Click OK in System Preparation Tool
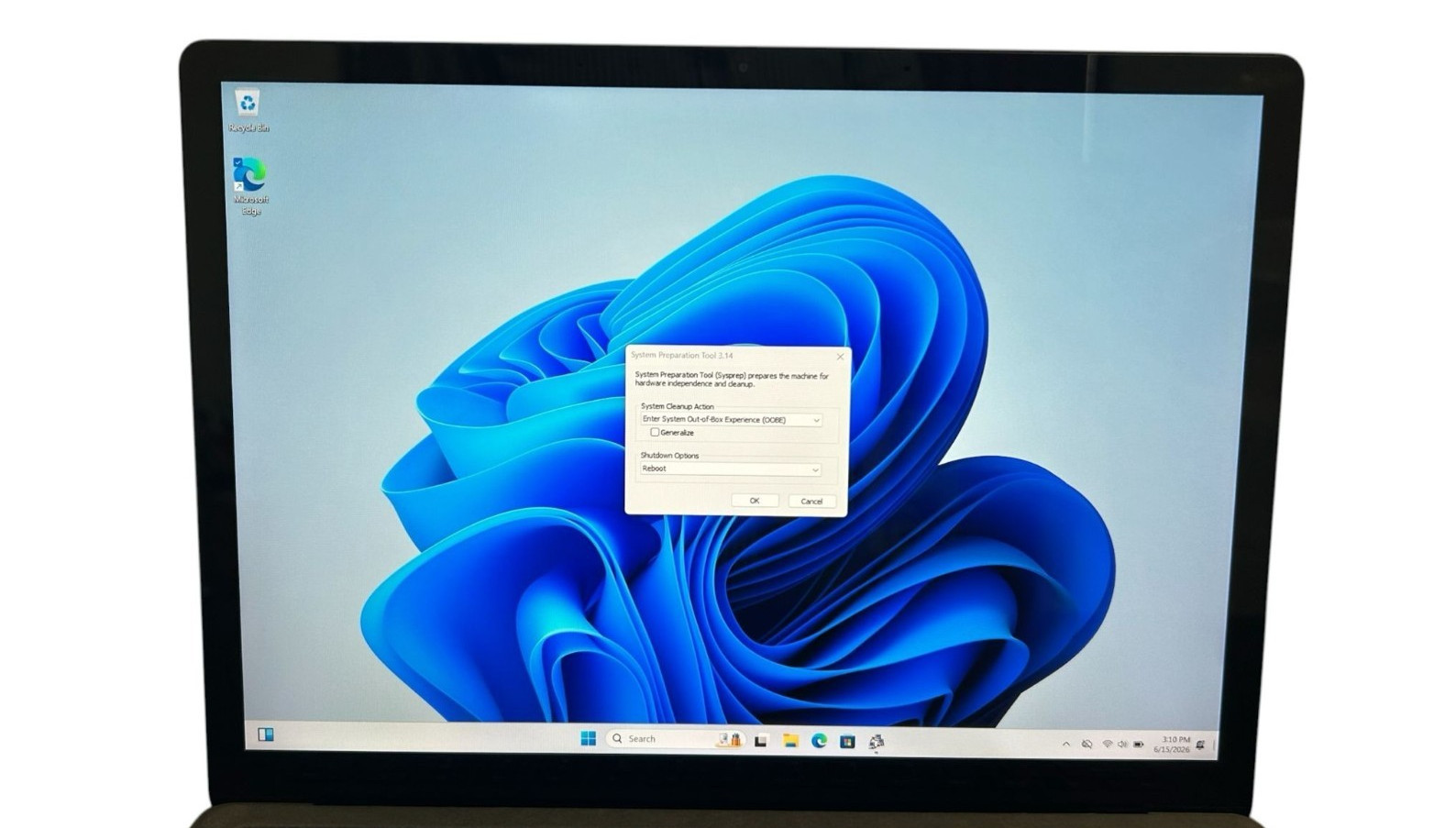Viewport: 1456px width, 828px height. pyautogui.click(x=755, y=501)
